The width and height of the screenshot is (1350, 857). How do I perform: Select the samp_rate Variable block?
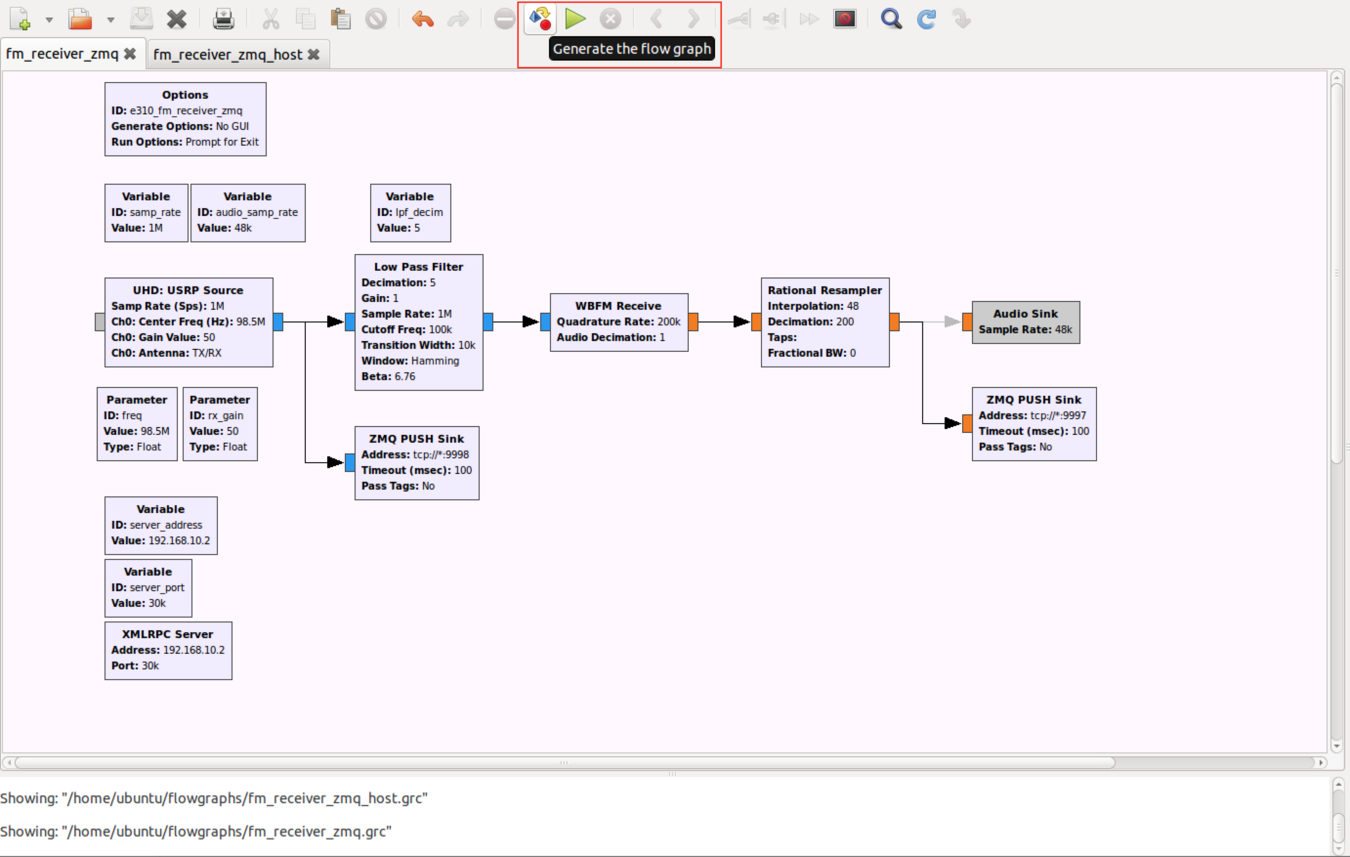pos(146,212)
